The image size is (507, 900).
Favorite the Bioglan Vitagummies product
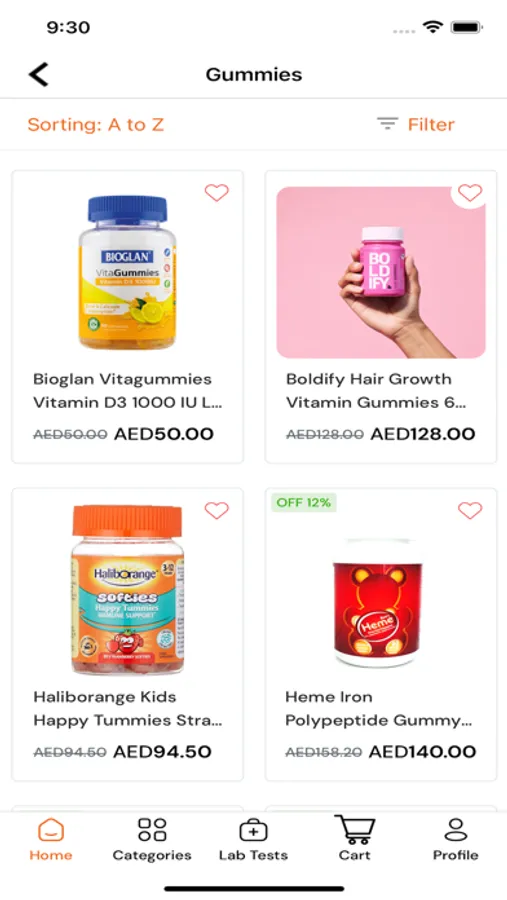216,193
